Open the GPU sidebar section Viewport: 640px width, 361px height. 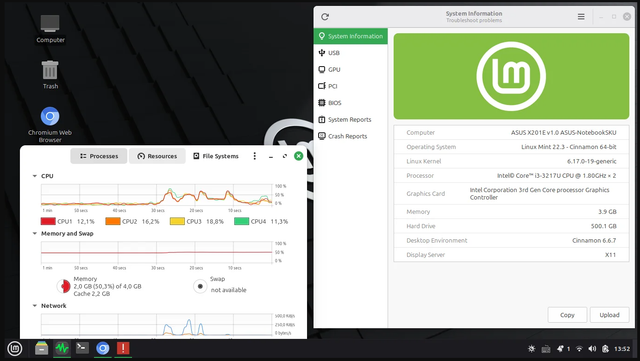pos(351,69)
